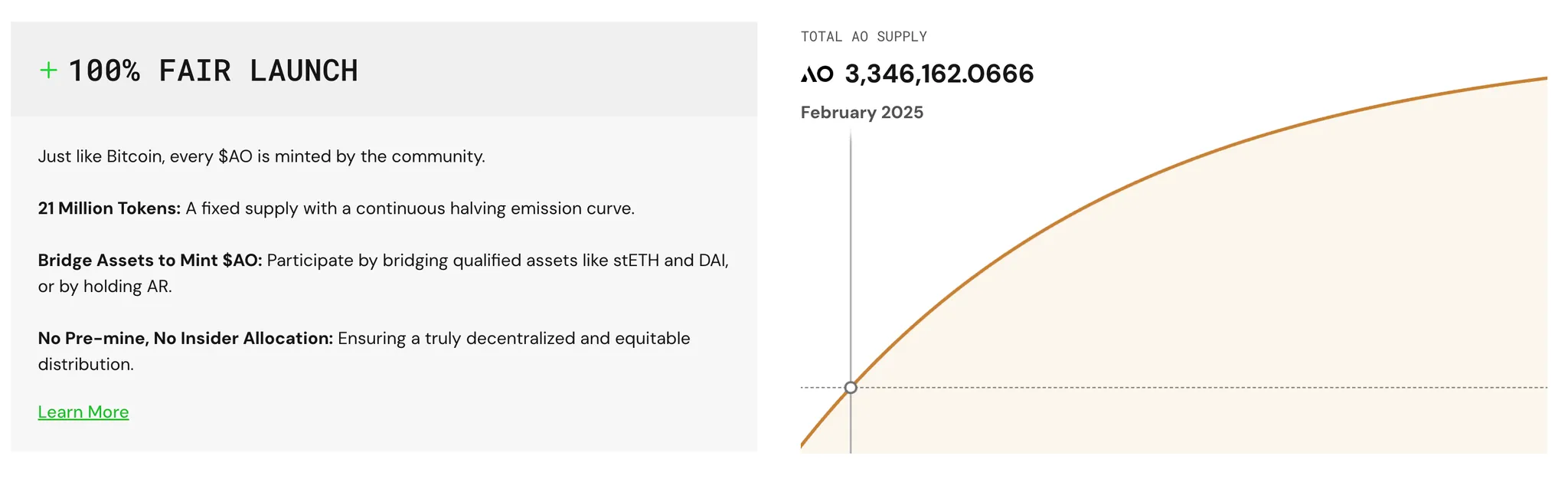
Task: Open the Learn More link
Action: point(83,412)
